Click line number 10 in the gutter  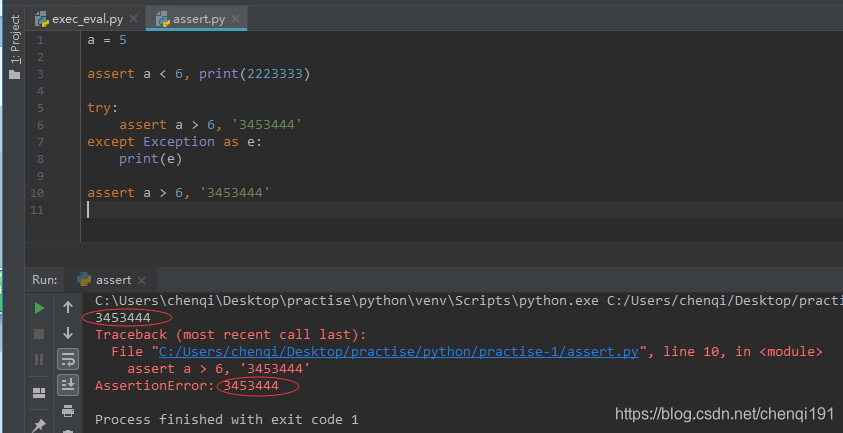click(x=37, y=193)
